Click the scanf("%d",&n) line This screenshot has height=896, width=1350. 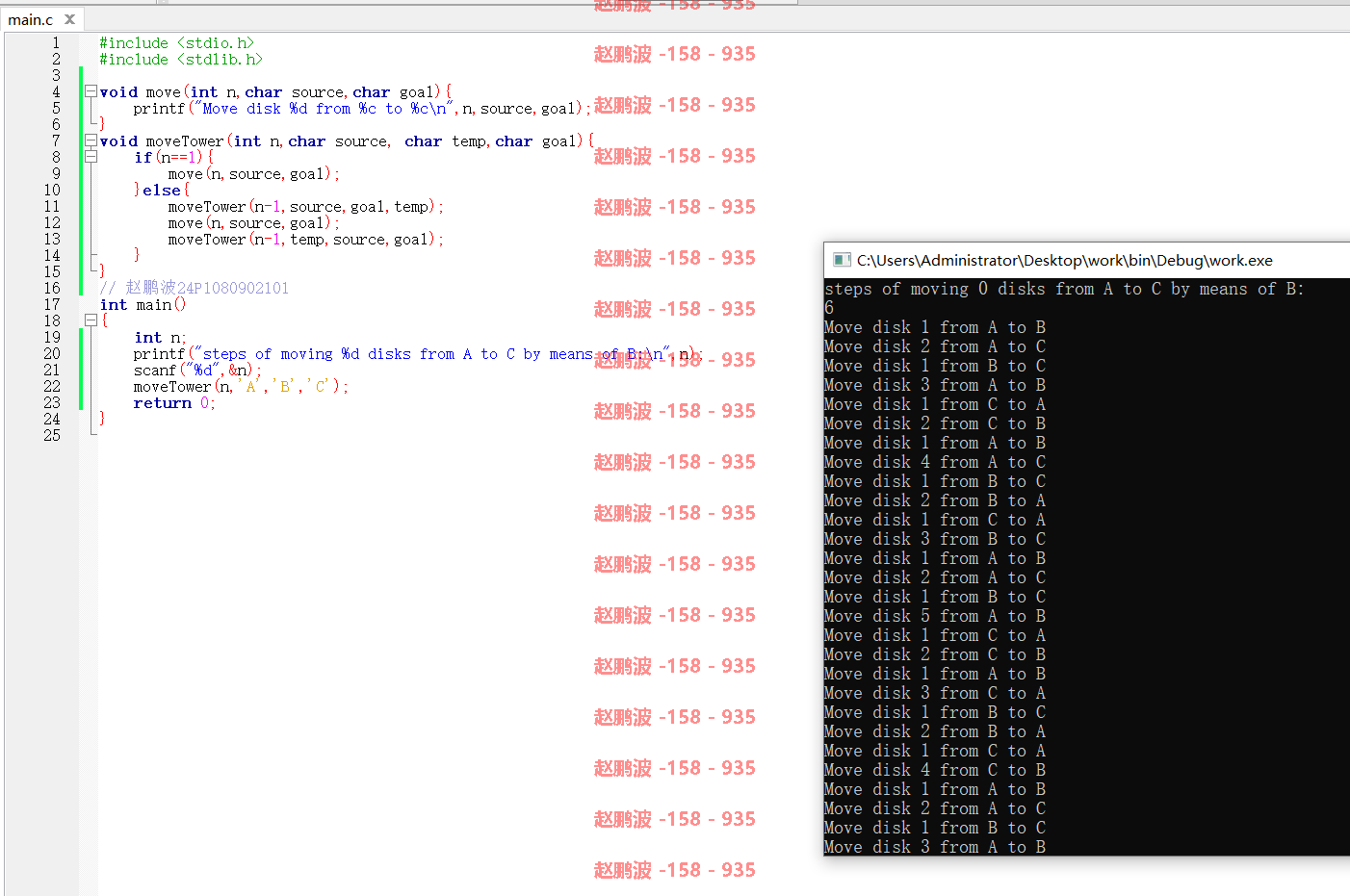point(197,370)
